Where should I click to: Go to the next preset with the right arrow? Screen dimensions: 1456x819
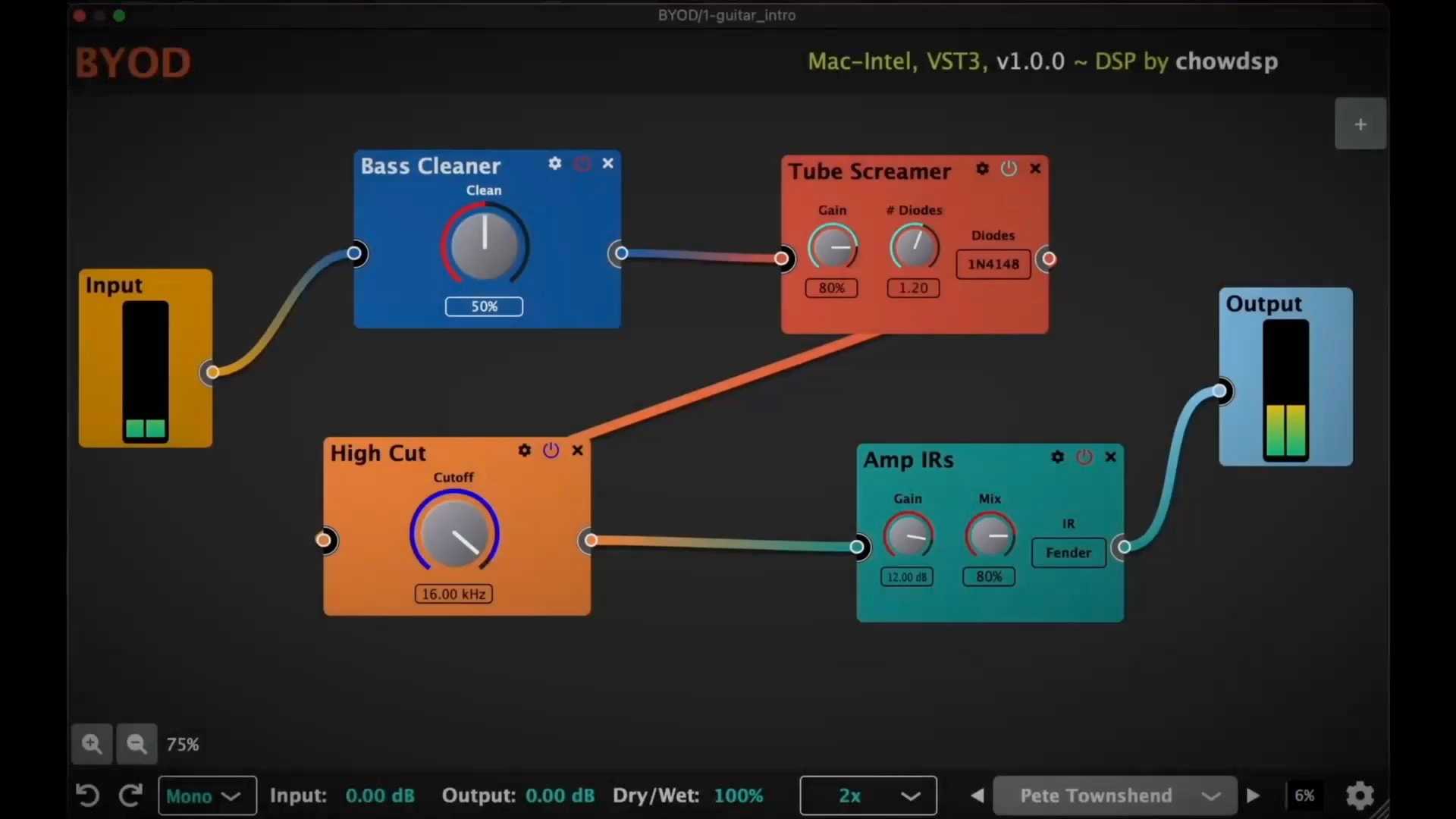pyautogui.click(x=1253, y=795)
